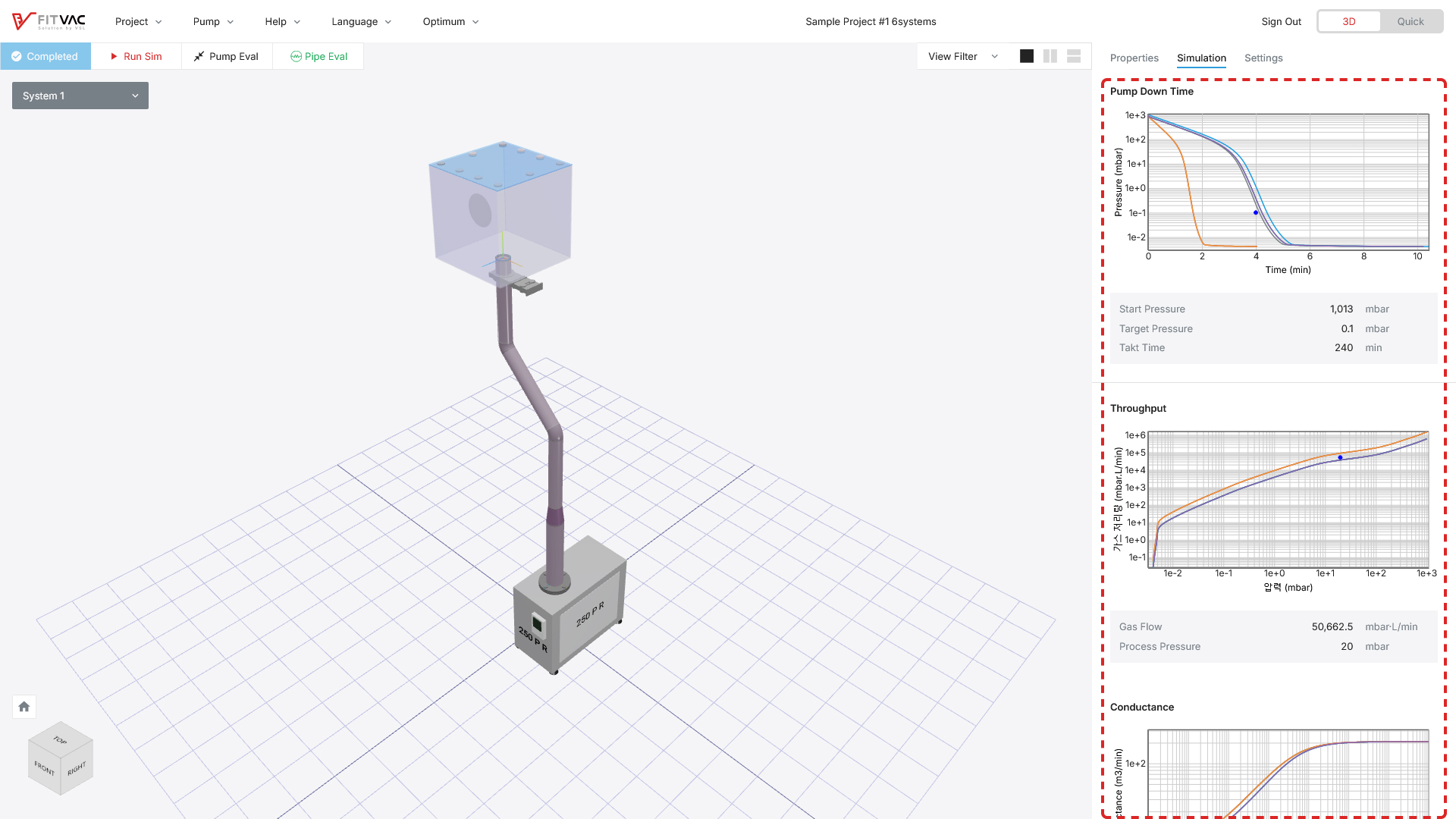
Task: Click the FITVAC logo
Action: [x=49, y=21]
